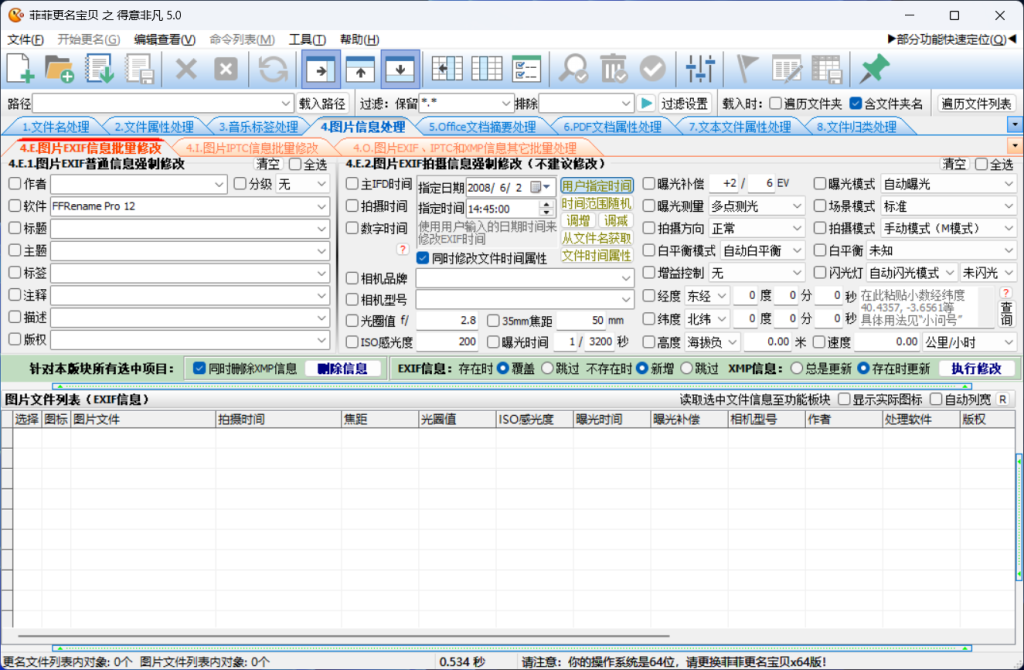Switch to the 3.音乐标签处理 tab
This screenshot has height=670, width=1024.
coord(258,127)
